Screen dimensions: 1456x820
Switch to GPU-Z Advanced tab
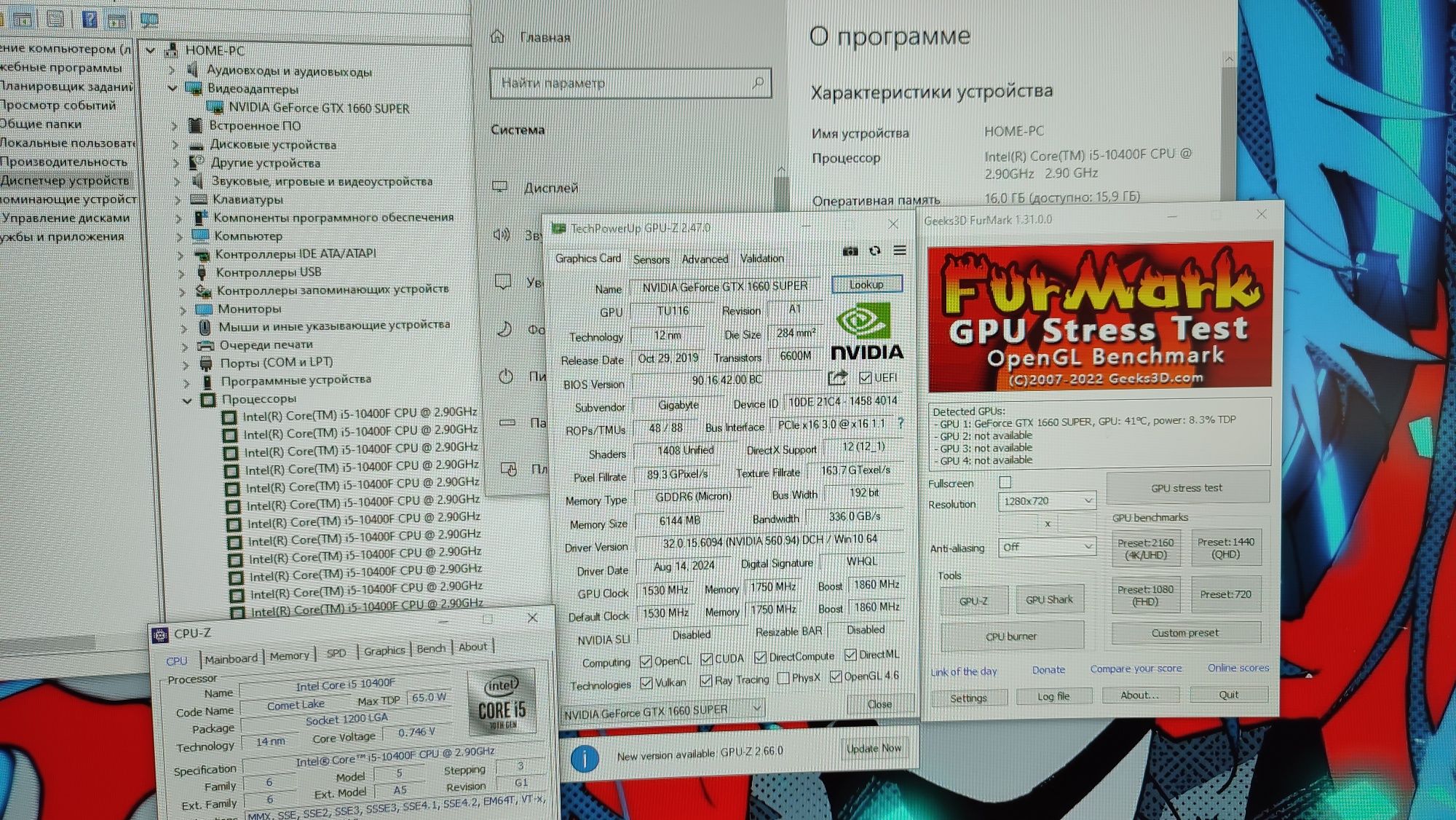705,259
